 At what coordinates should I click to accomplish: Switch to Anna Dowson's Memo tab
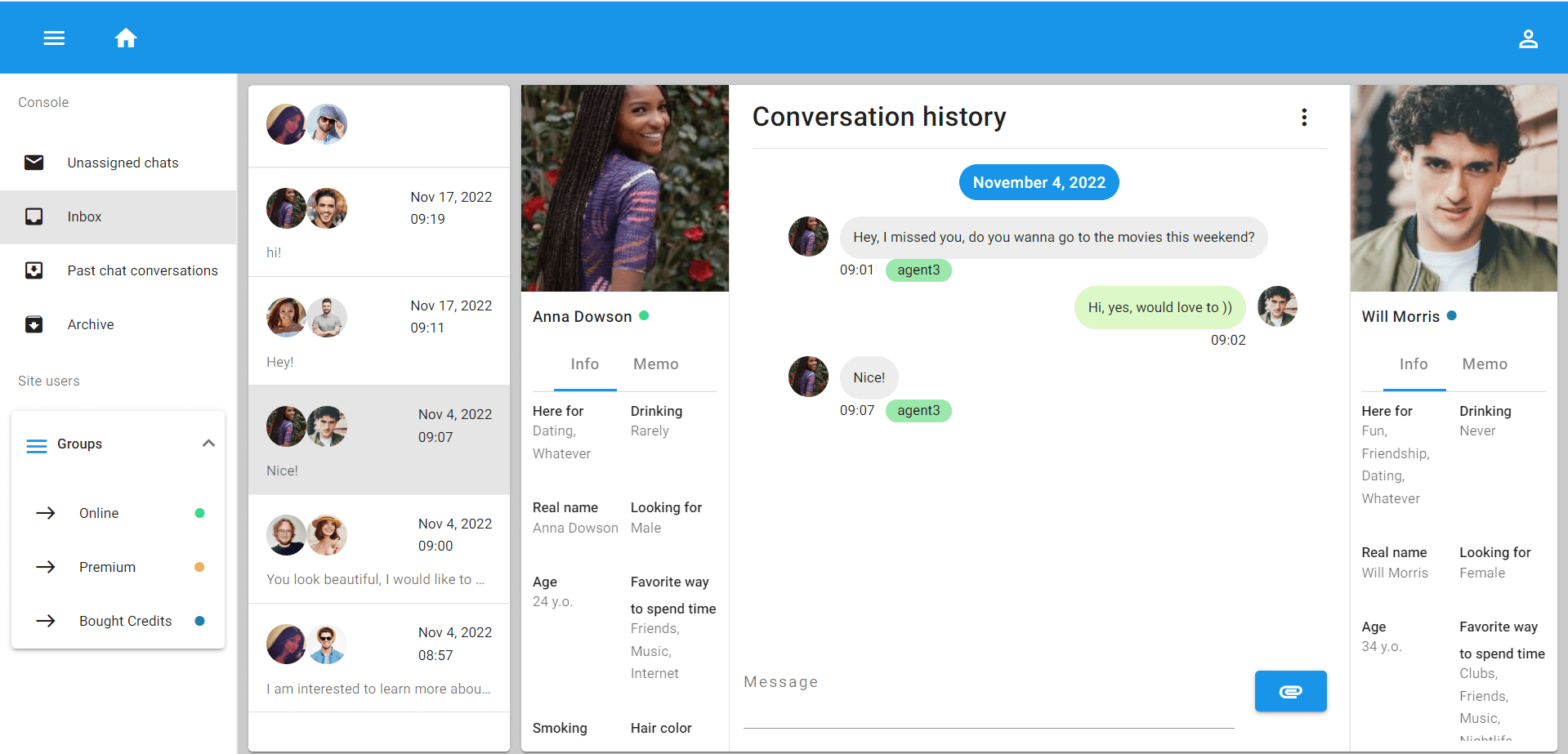655,364
